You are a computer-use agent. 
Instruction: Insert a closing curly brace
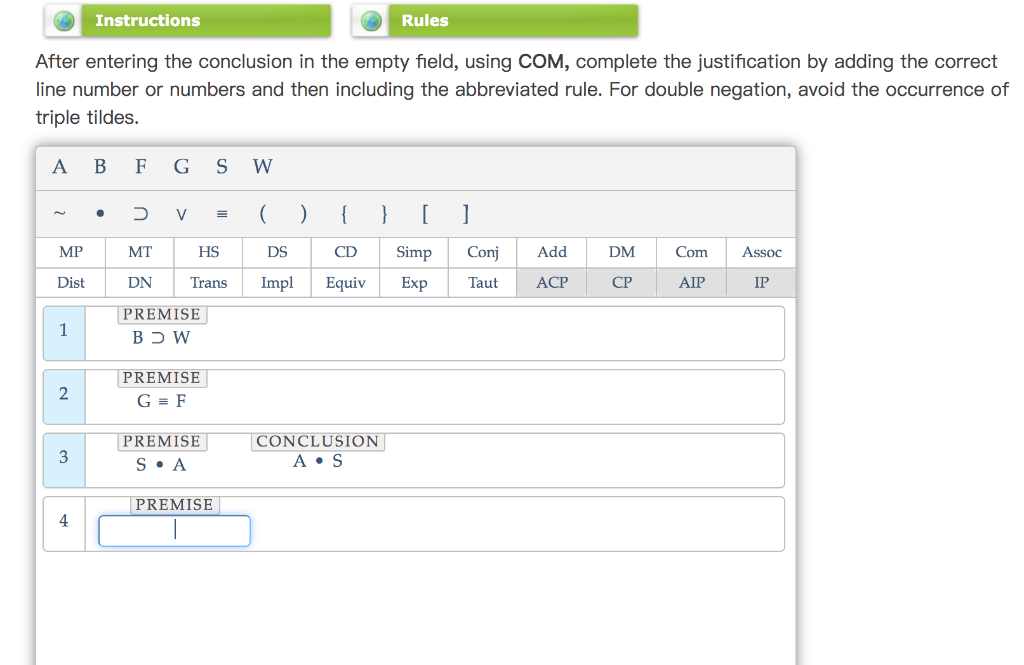pos(383,213)
